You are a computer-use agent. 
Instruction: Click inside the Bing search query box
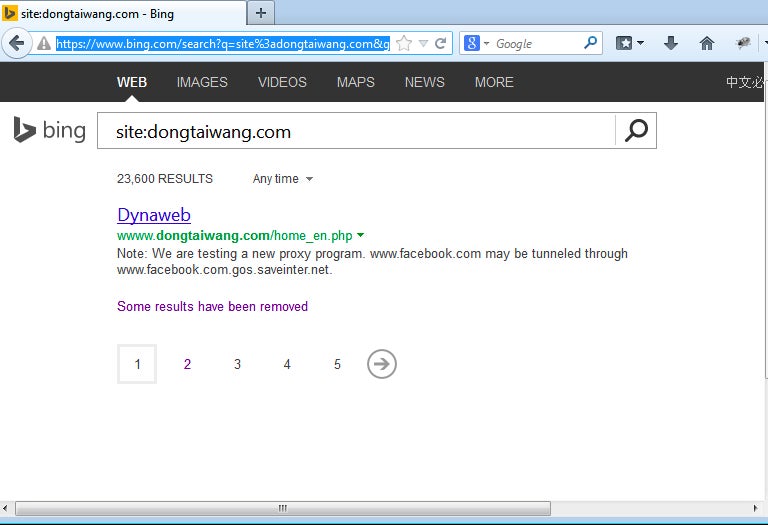[x=356, y=131]
